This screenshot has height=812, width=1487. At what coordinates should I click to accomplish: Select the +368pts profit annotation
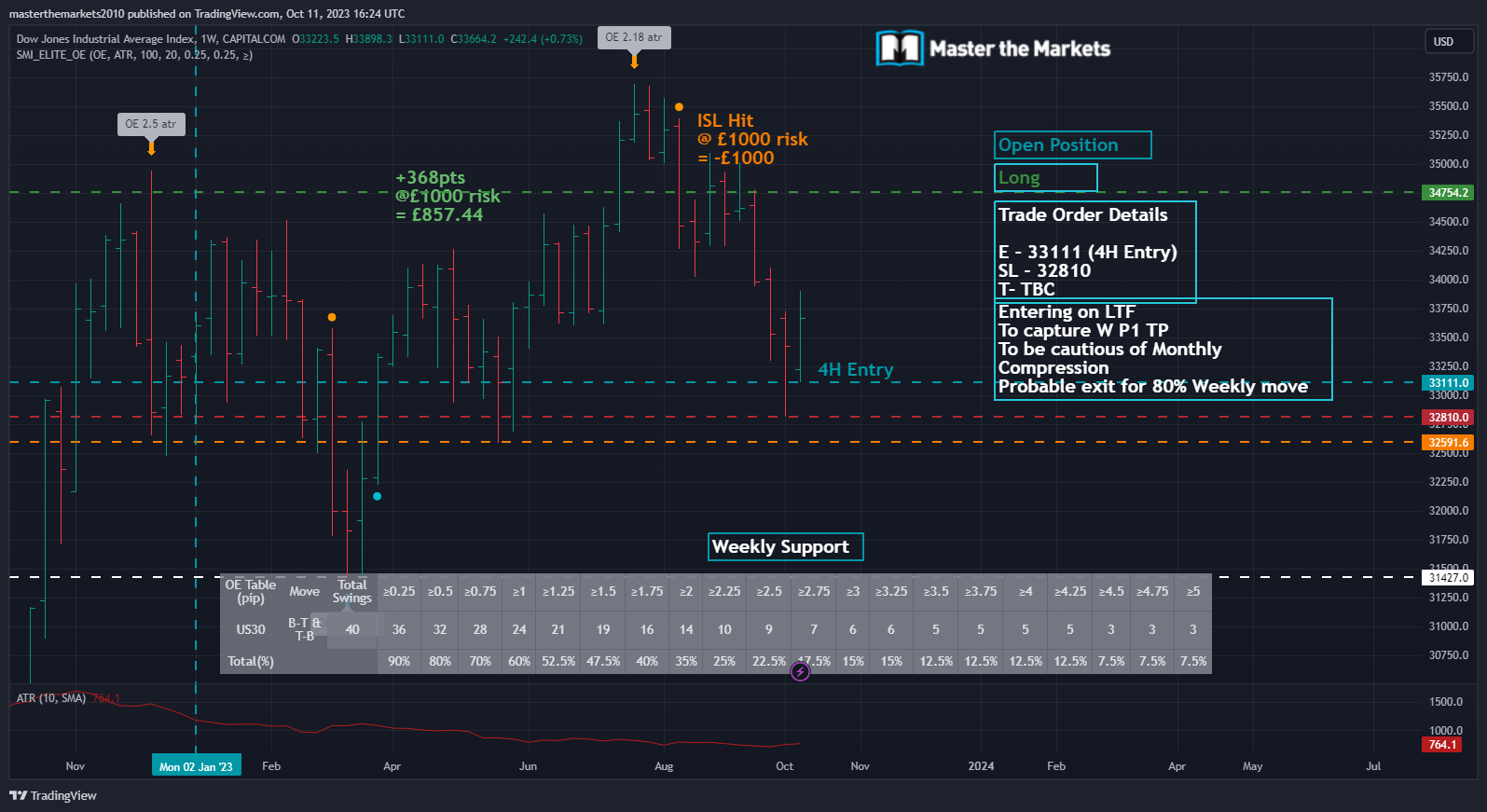pos(447,196)
